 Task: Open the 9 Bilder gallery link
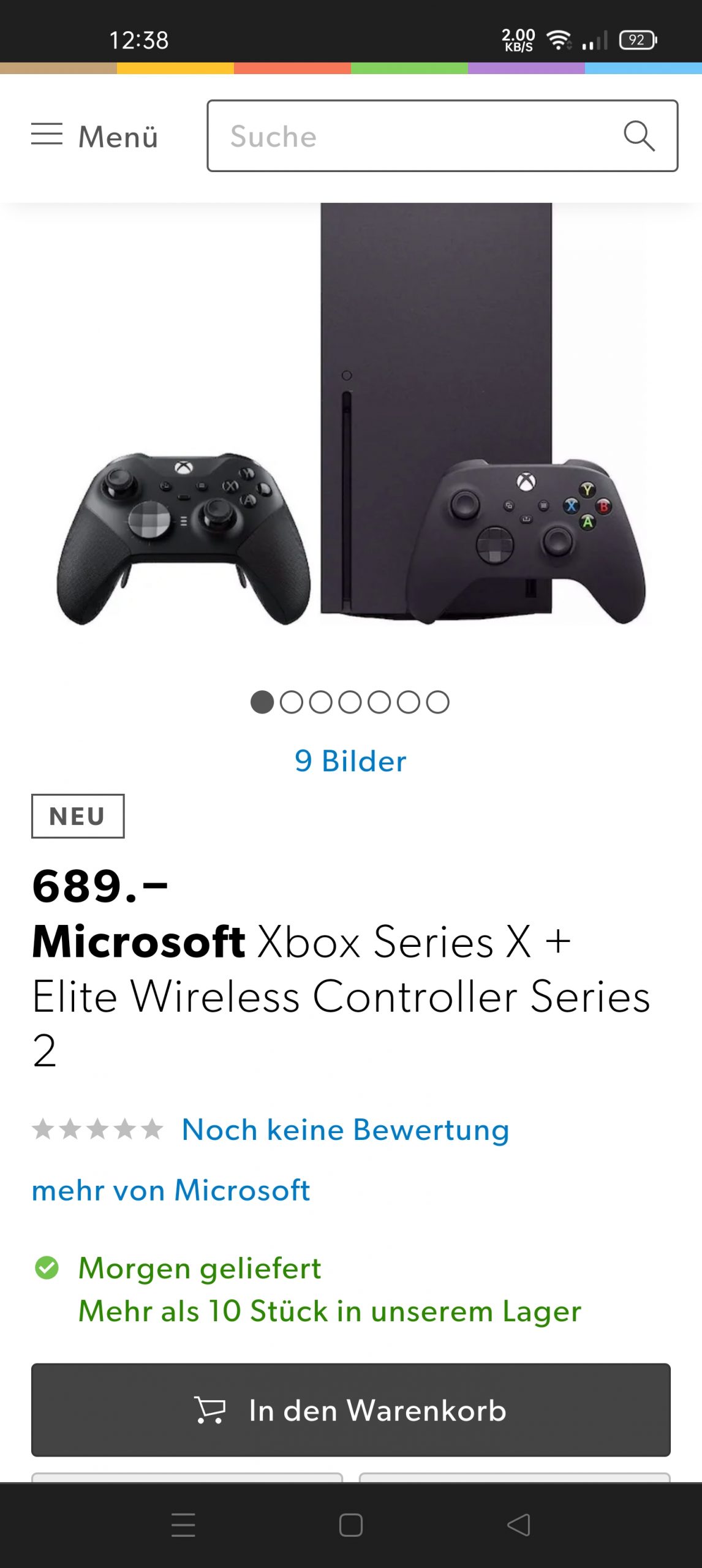pyautogui.click(x=350, y=761)
